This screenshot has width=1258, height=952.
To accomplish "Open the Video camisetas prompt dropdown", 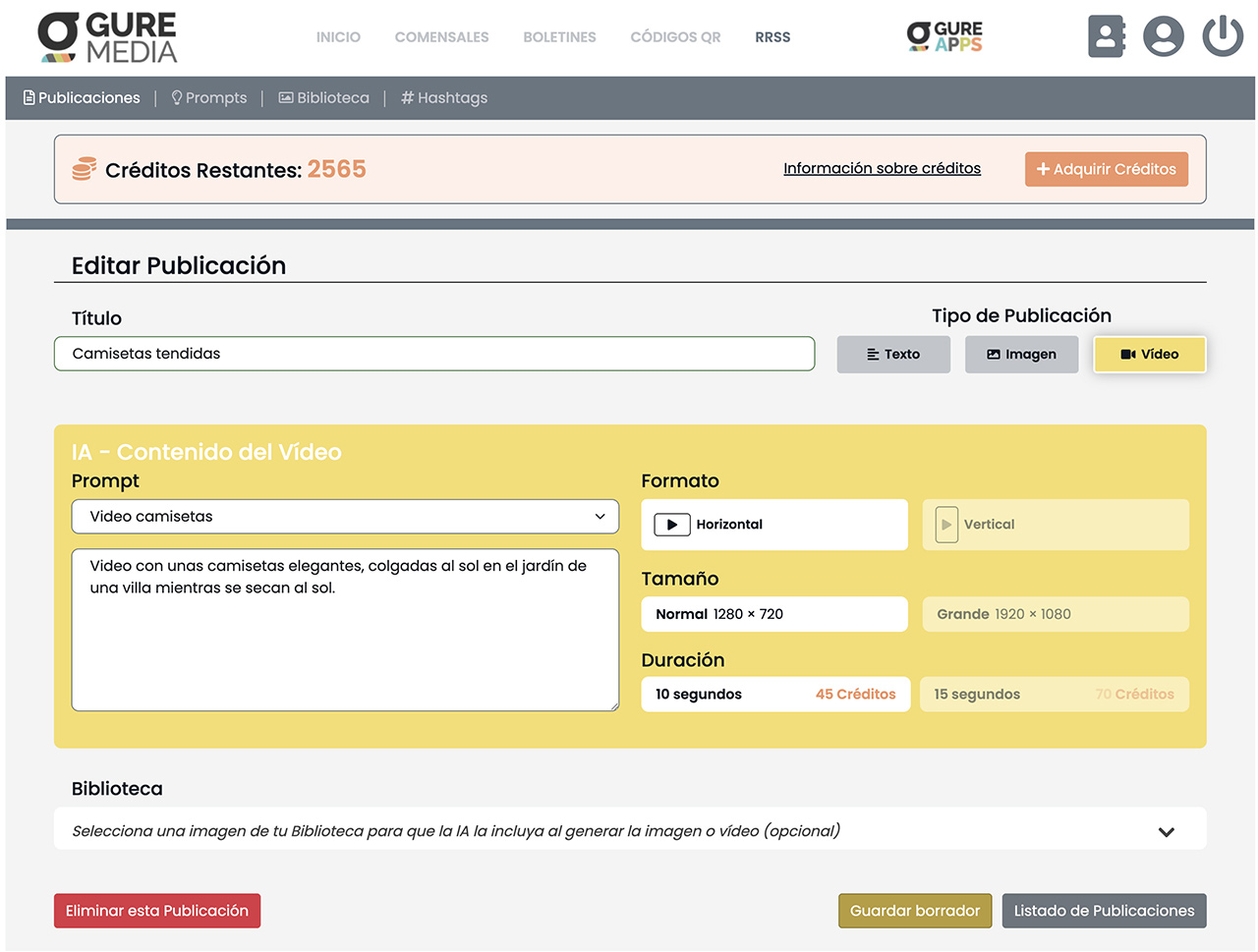I will (x=345, y=517).
